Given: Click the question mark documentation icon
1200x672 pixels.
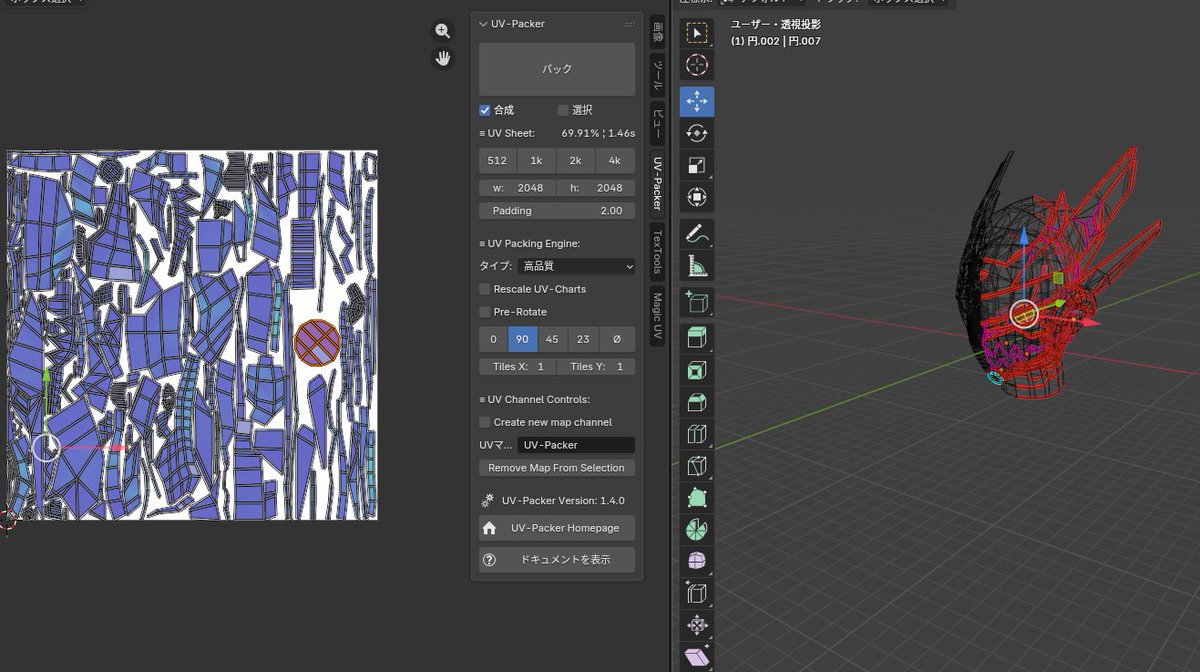Looking at the screenshot, I should pyautogui.click(x=489, y=560).
